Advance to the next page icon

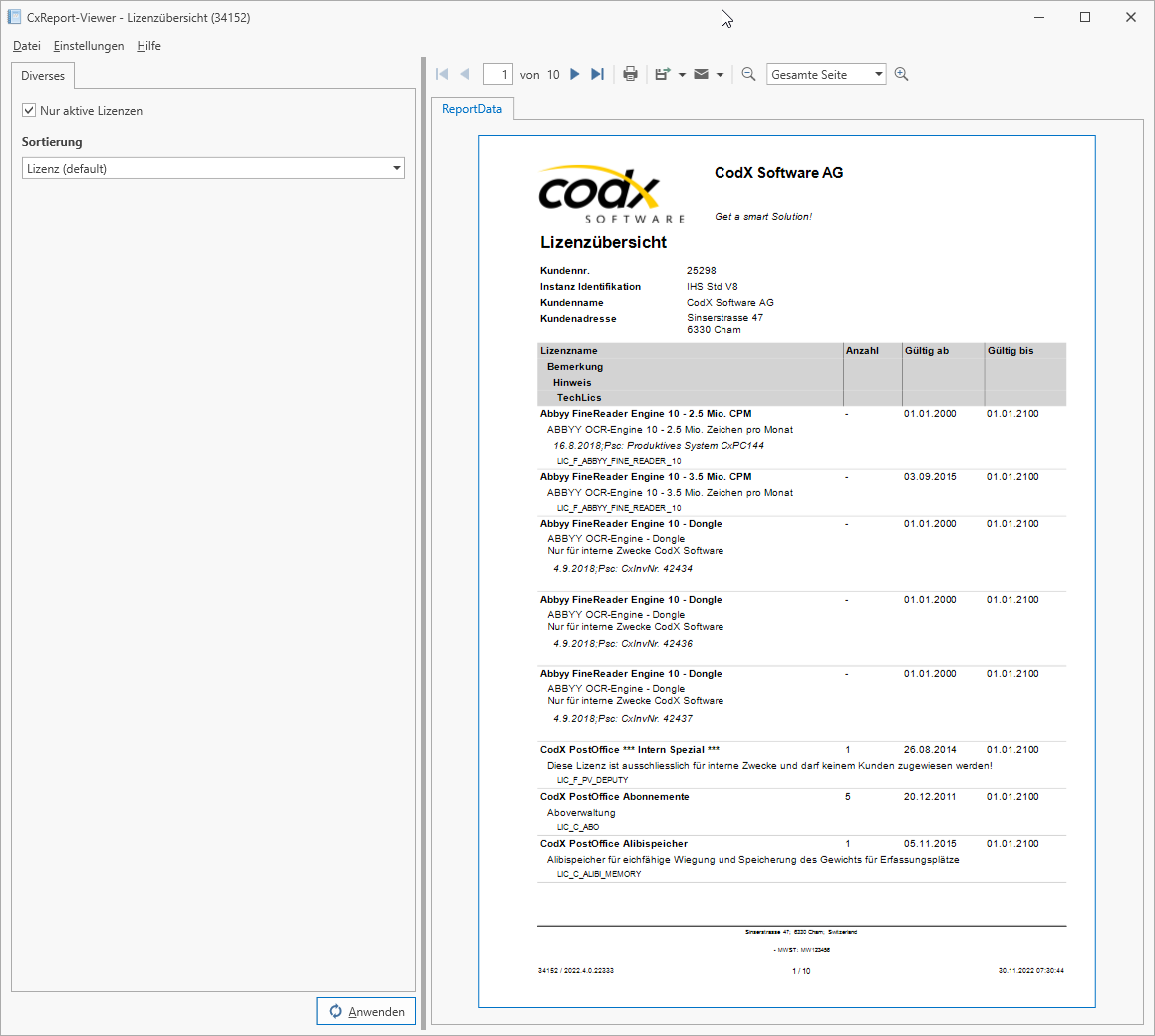574,73
